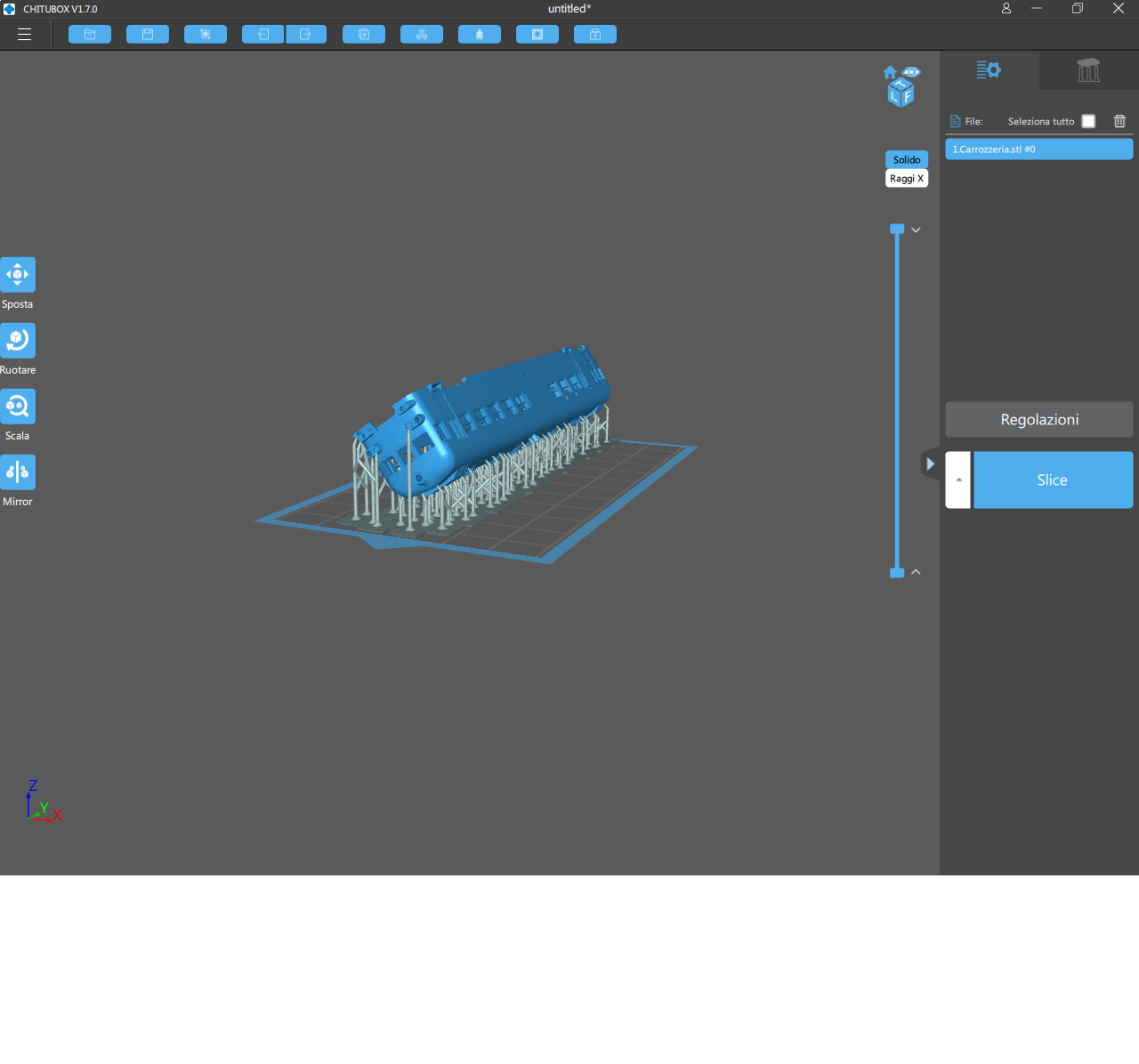Screen dimensions: 1139x1064
Task: Select the Ruotare rotate tool
Action: click(18, 341)
